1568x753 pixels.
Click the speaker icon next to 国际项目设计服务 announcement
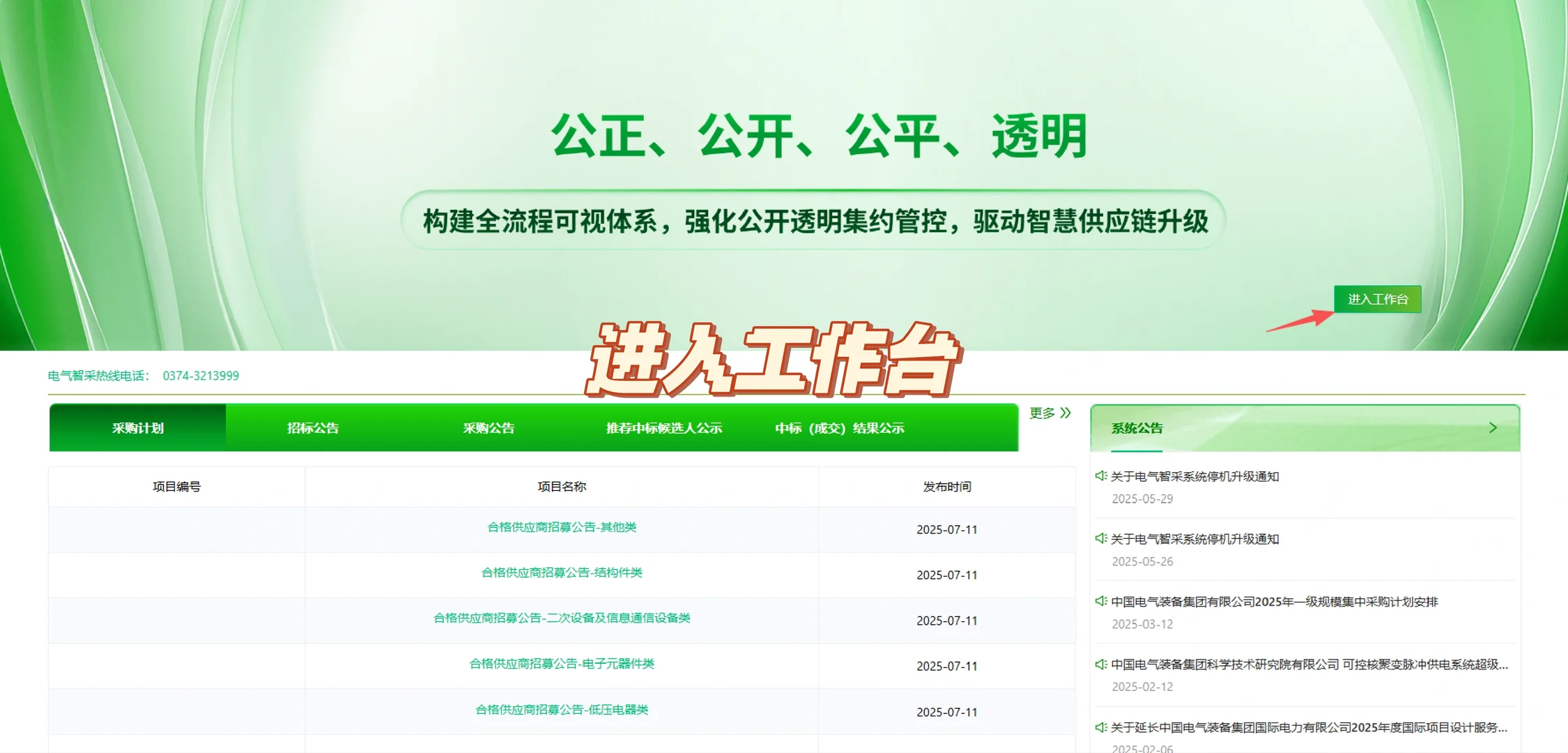pyautogui.click(x=1102, y=727)
